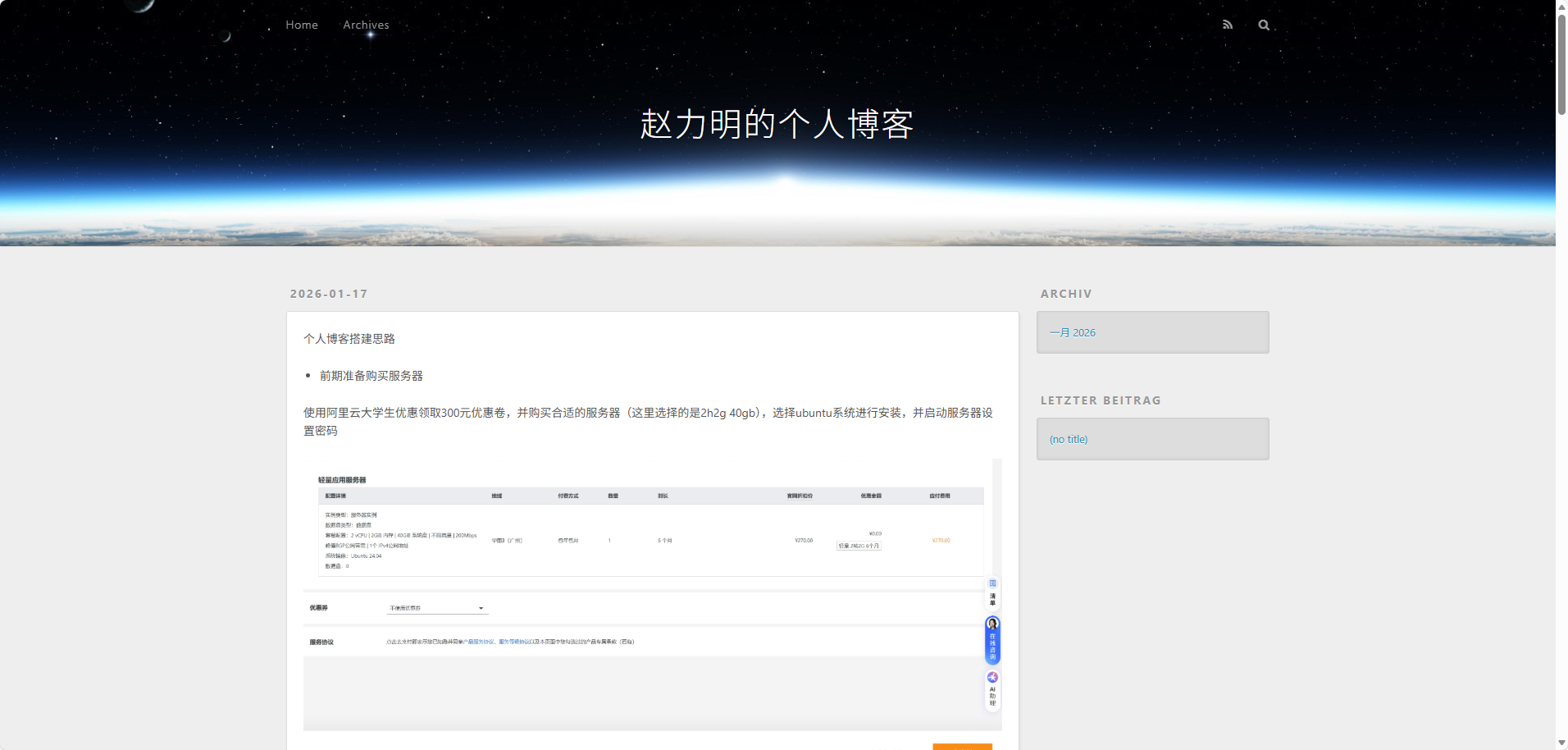Open the 一月 2026 archive link

point(1072,332)
